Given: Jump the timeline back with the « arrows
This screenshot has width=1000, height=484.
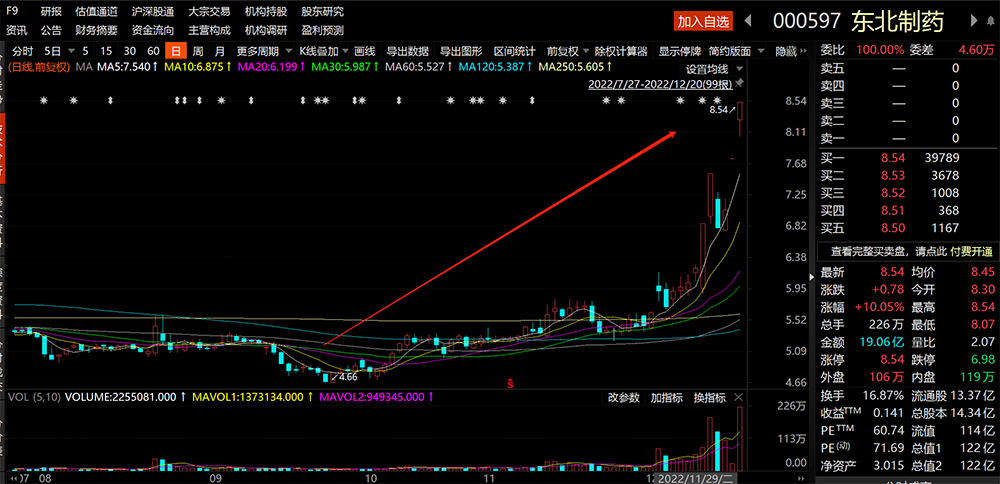Looking at the screenshot, I should point(13,478).
